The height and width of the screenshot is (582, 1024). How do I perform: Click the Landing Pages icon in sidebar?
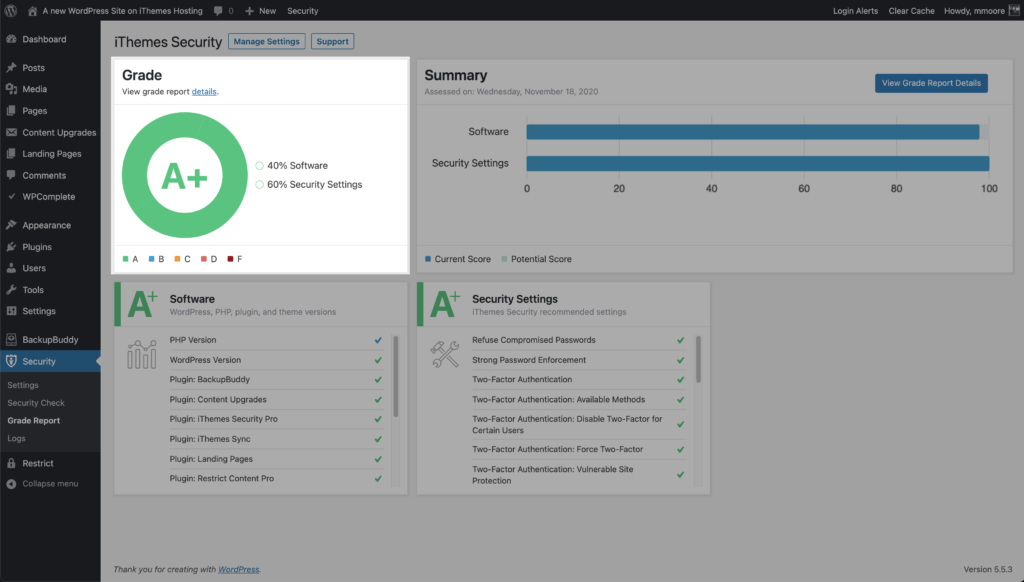click(11, 154)
